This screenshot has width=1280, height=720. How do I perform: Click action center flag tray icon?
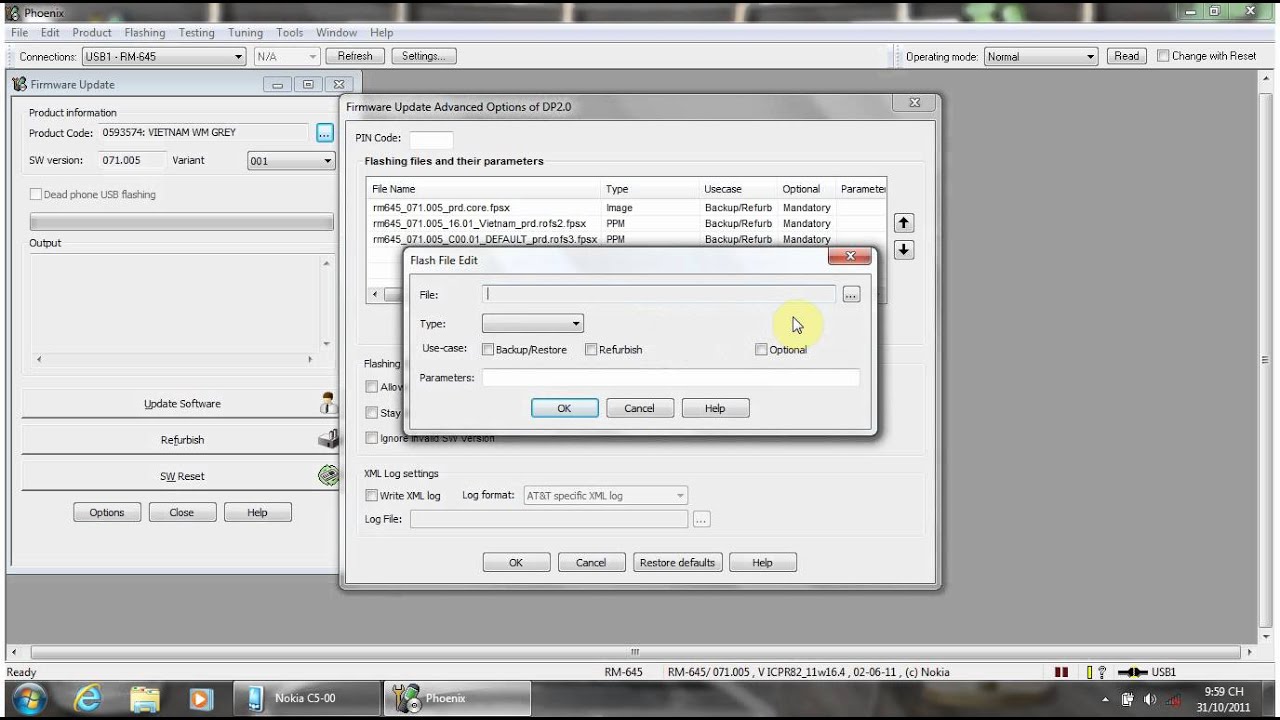click(x=1127, y=699)
